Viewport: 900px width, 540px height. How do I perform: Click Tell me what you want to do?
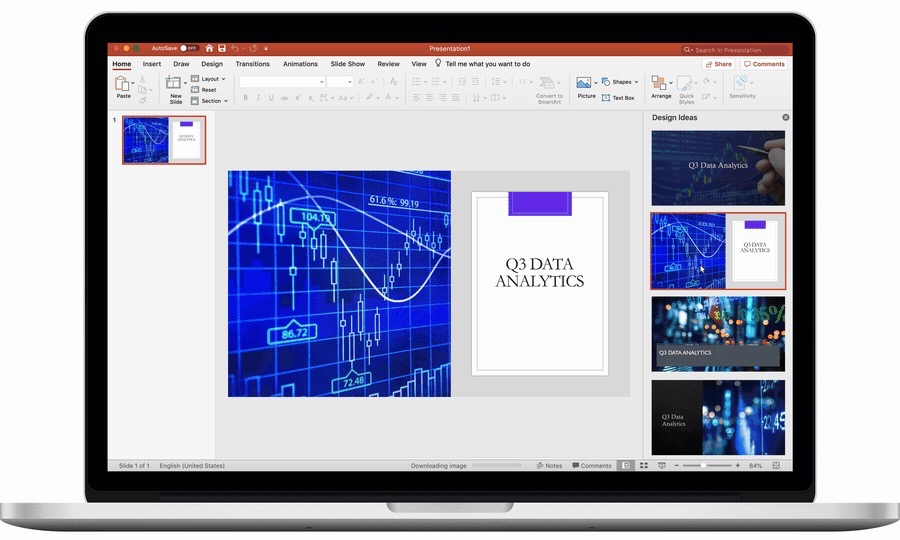click(x=482, y=64)
